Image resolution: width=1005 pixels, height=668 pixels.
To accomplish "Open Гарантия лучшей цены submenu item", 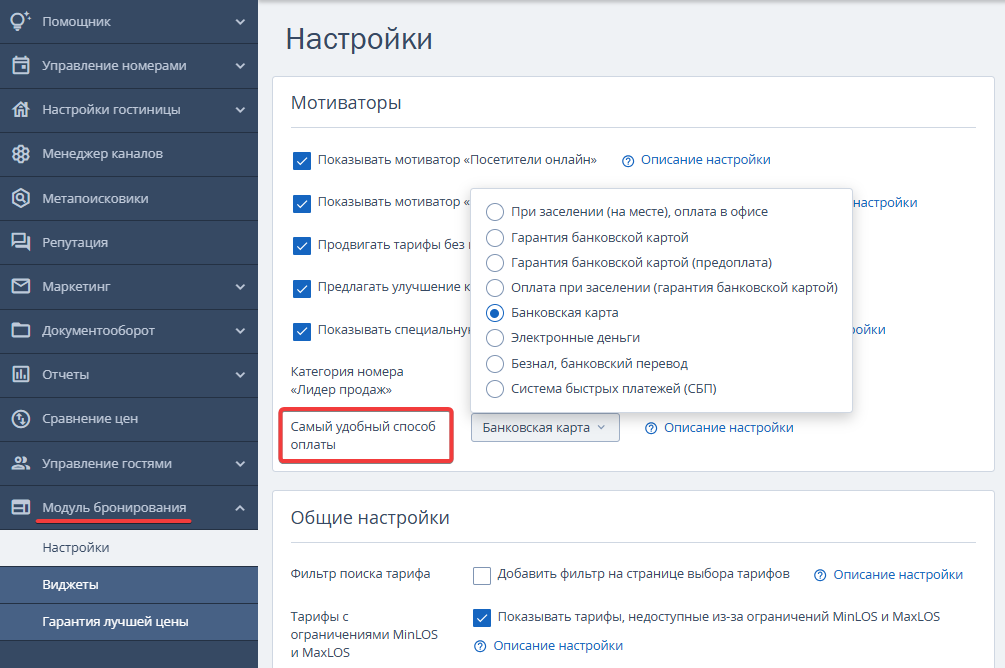I will [129, 622].
